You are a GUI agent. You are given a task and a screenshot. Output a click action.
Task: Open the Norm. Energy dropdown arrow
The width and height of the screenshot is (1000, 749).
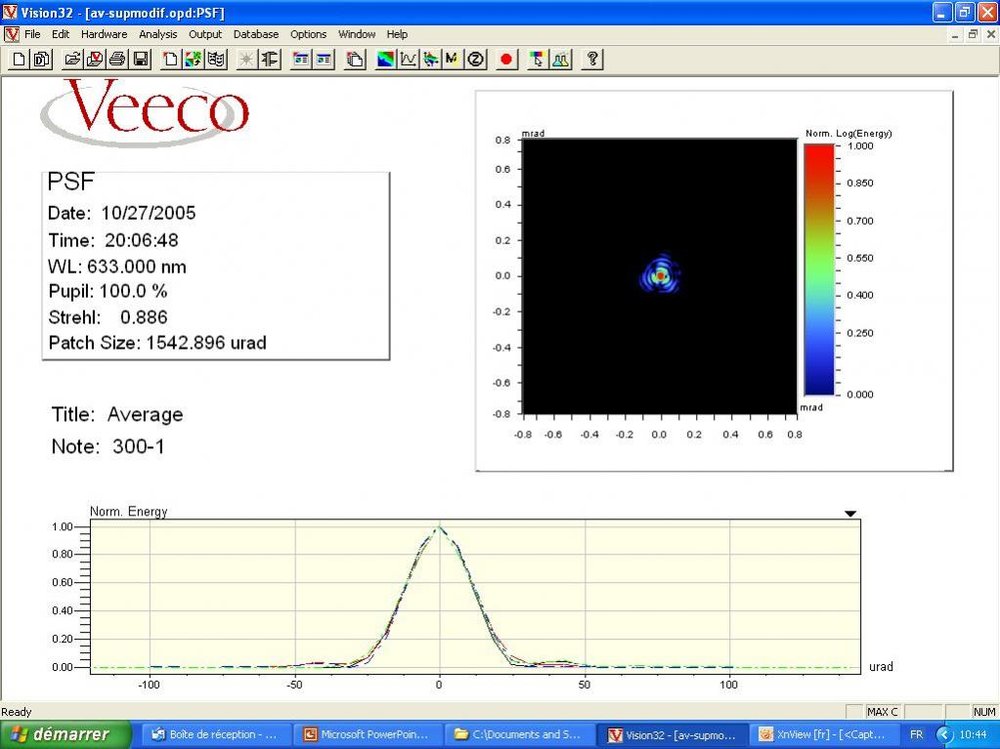(850, 513)
